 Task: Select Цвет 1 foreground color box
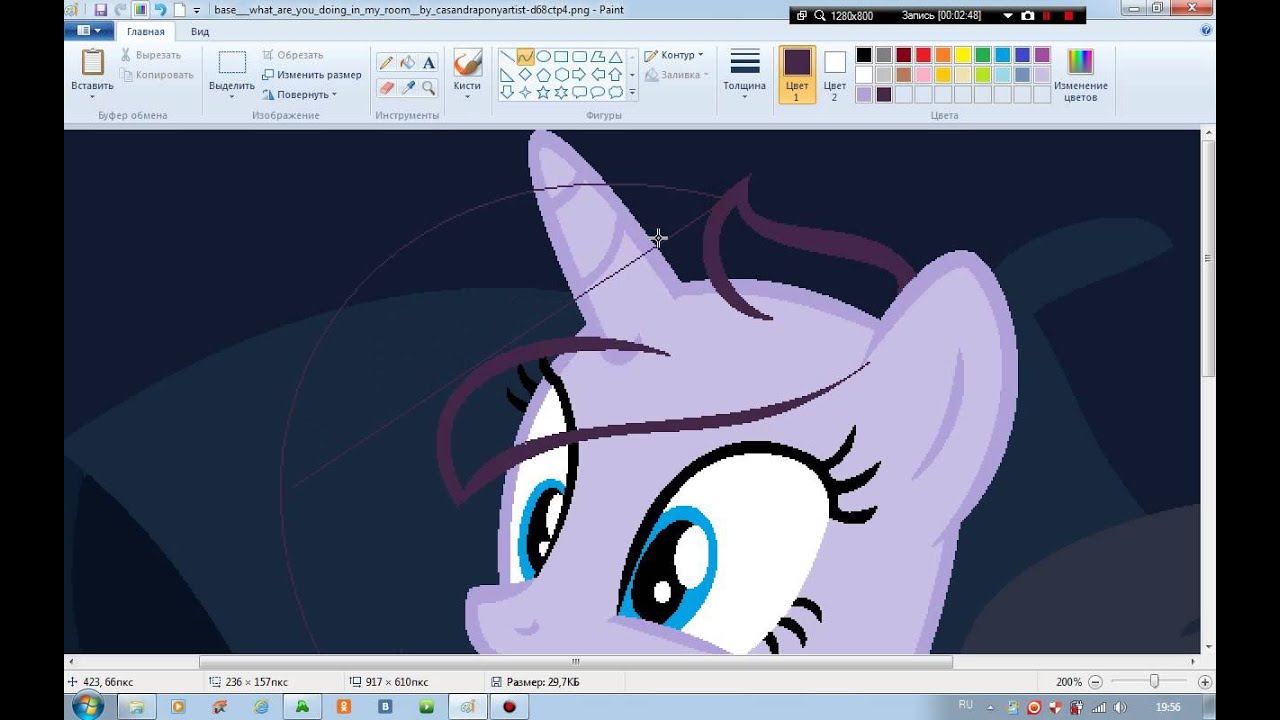[x=797, y=75]
